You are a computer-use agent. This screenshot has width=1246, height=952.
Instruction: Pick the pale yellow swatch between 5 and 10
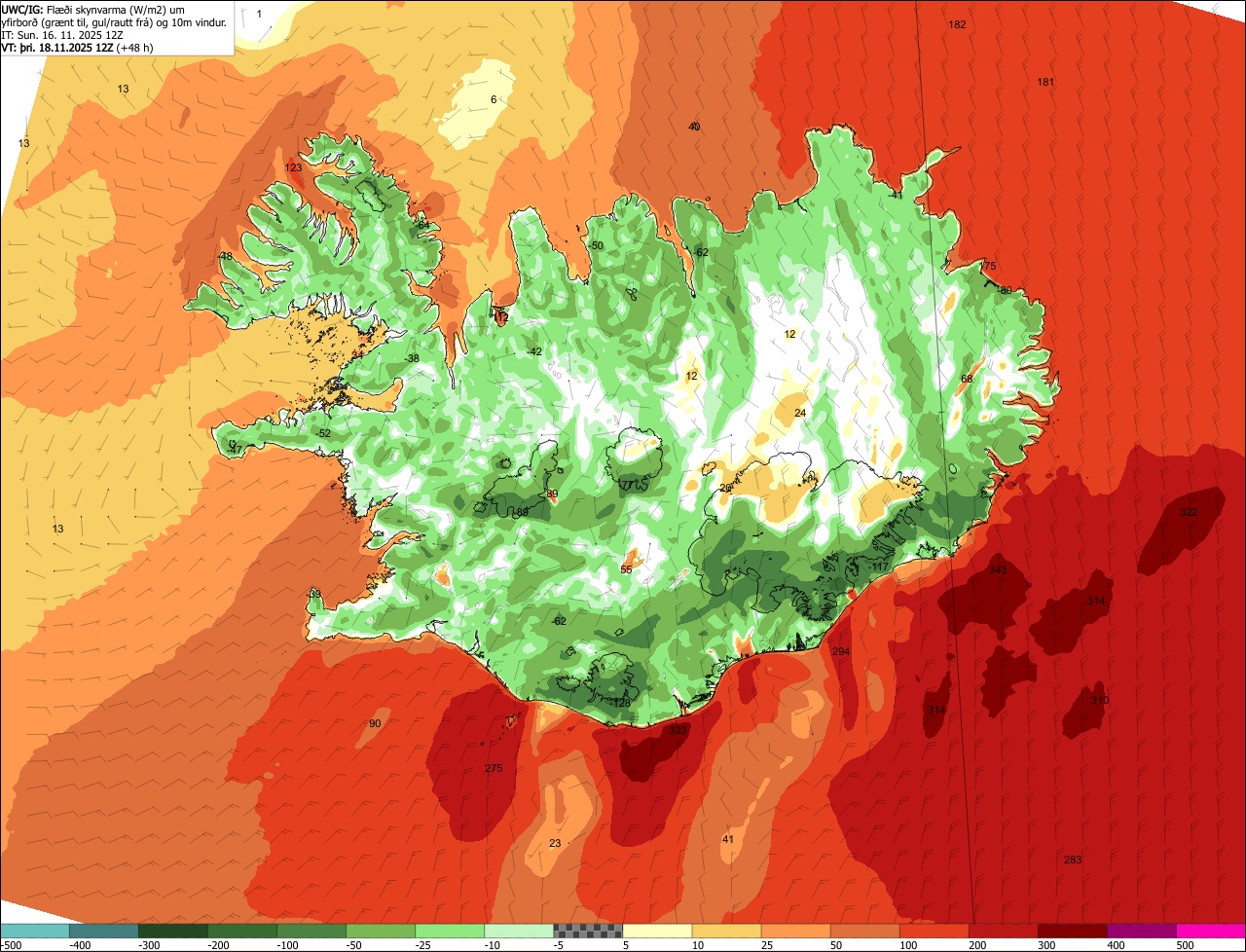click(x=657, y=931)
